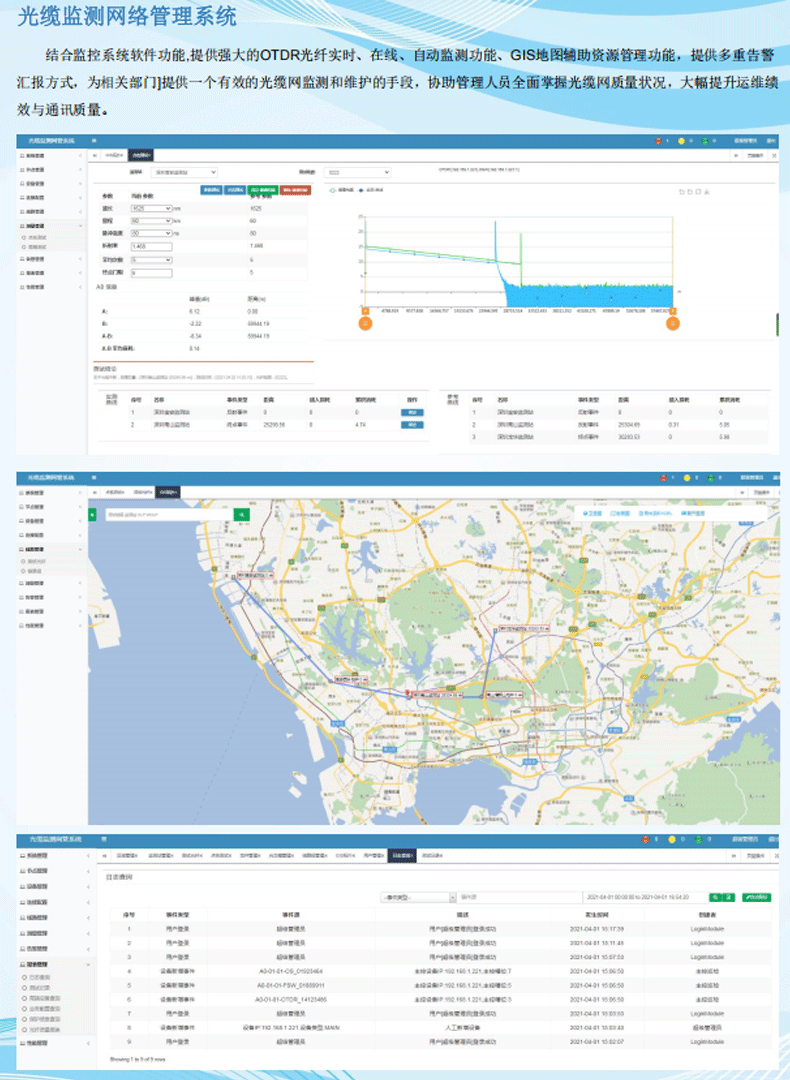Click the red alarm icon in the log screen header
Image resolution: width=790 pixels, height=1080 pixels.
[646, 840]
